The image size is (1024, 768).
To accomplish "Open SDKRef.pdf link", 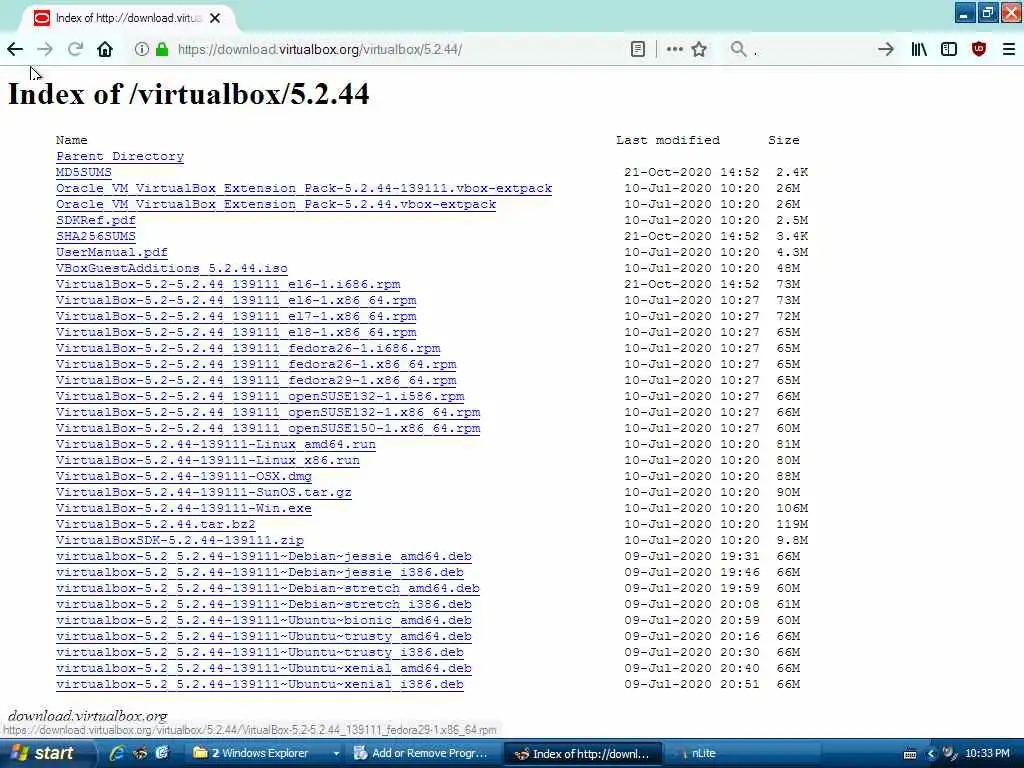I will tap(96, 220).
